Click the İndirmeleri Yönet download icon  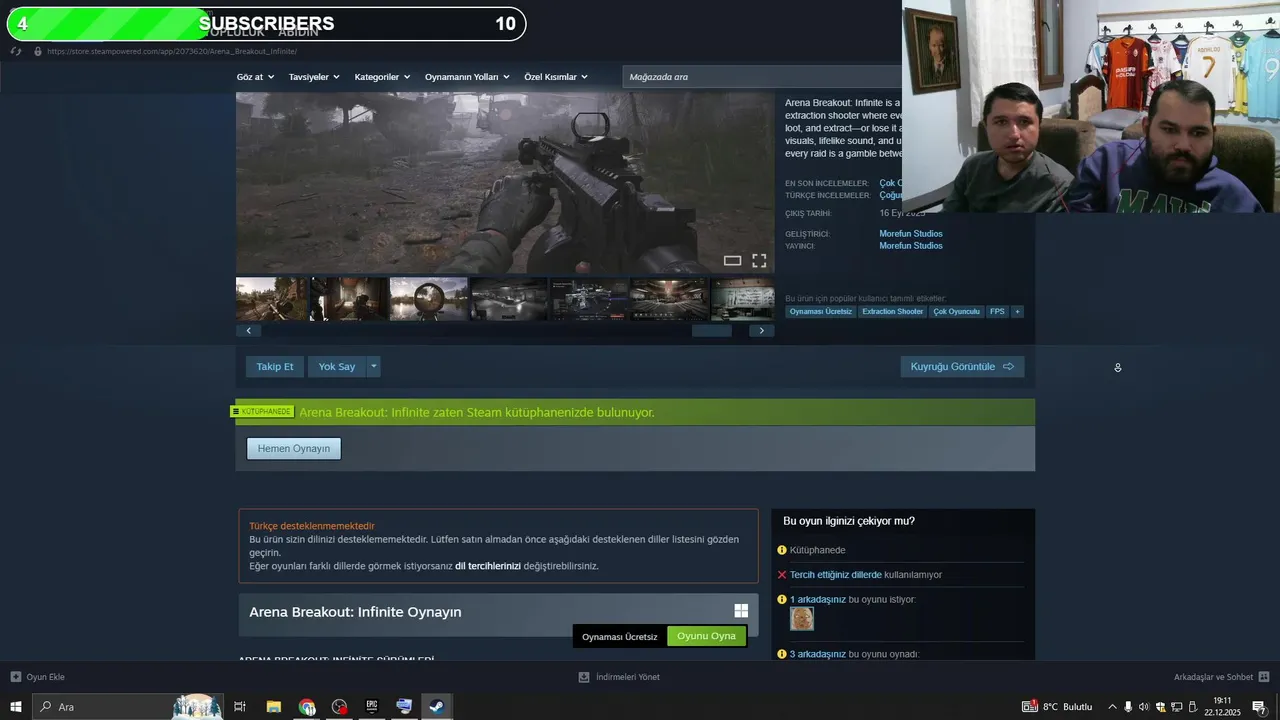pyautogui.click(x=584, y=677)
